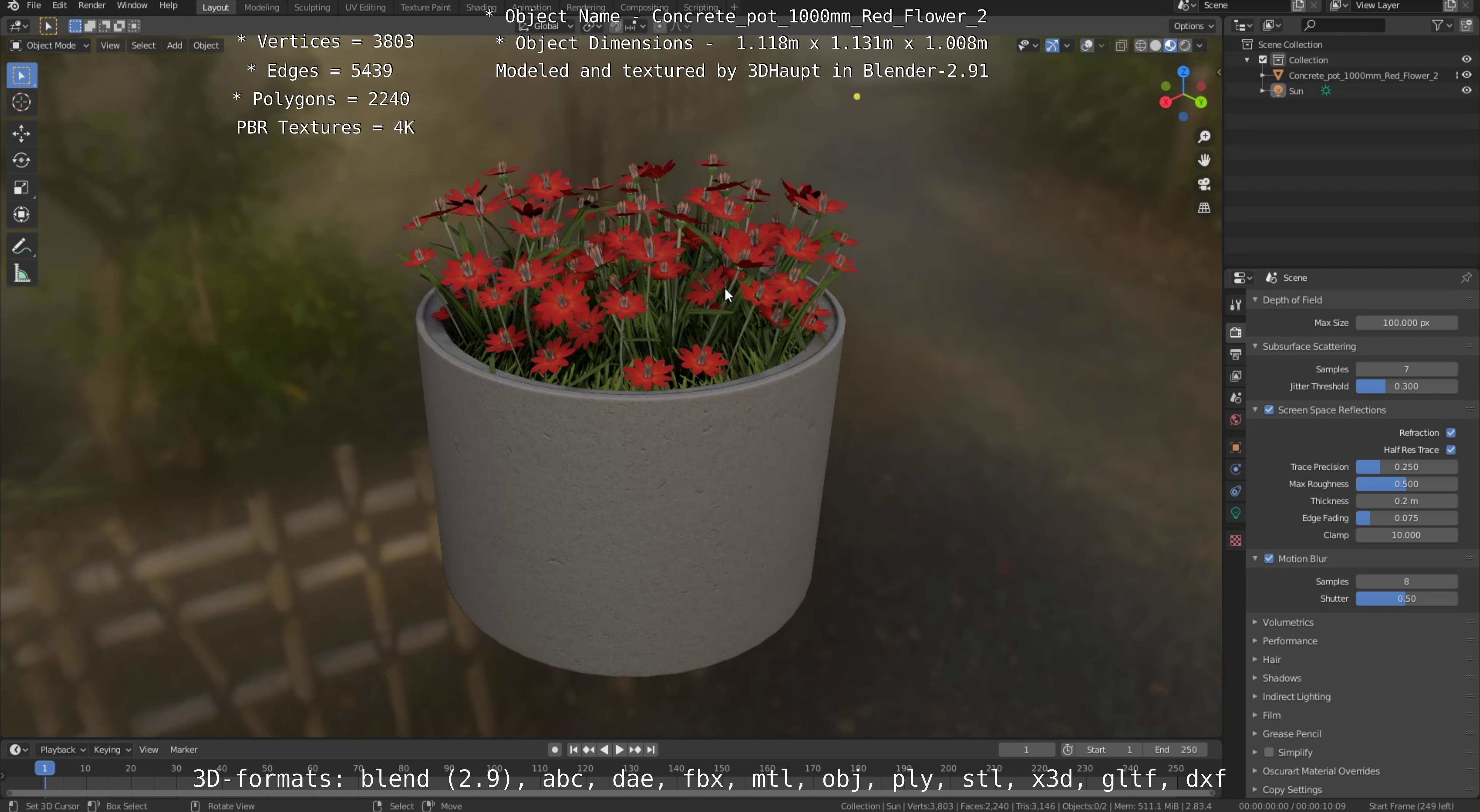Select the Transform tool
1480x812 pixels.
pyautogui.click(x=22, y=214)
